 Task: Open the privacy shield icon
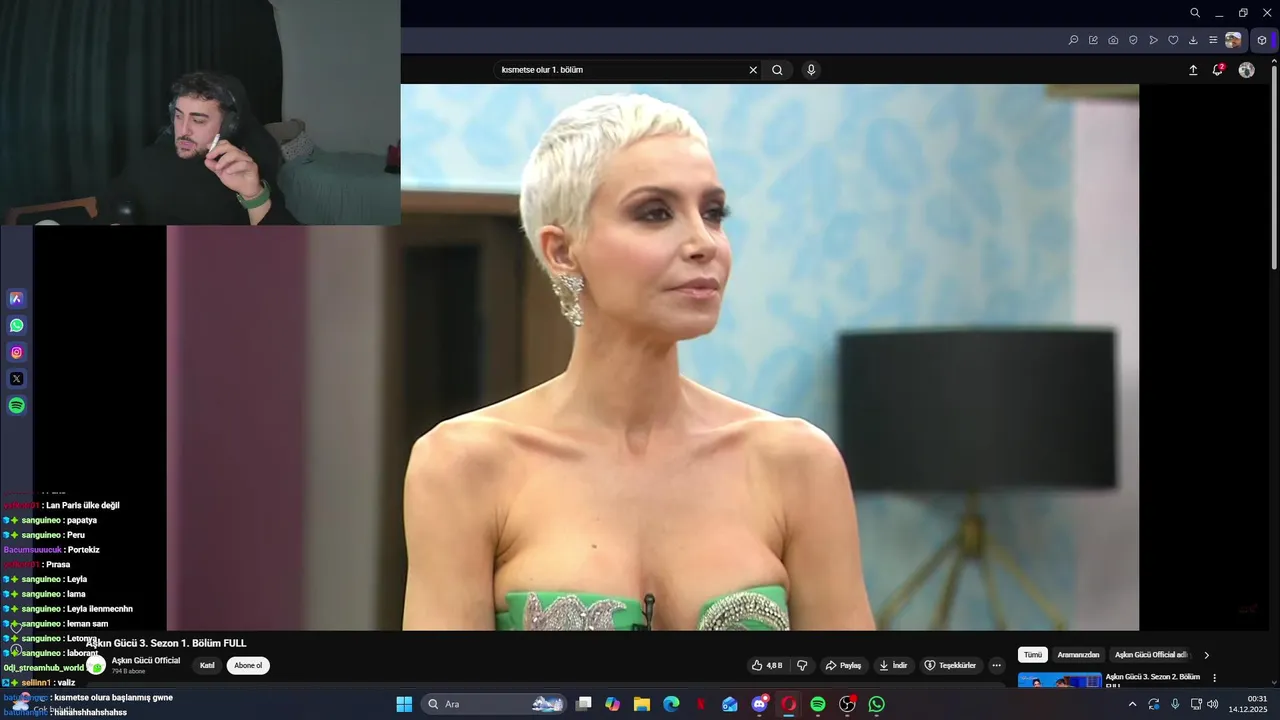coord(1133,40)
